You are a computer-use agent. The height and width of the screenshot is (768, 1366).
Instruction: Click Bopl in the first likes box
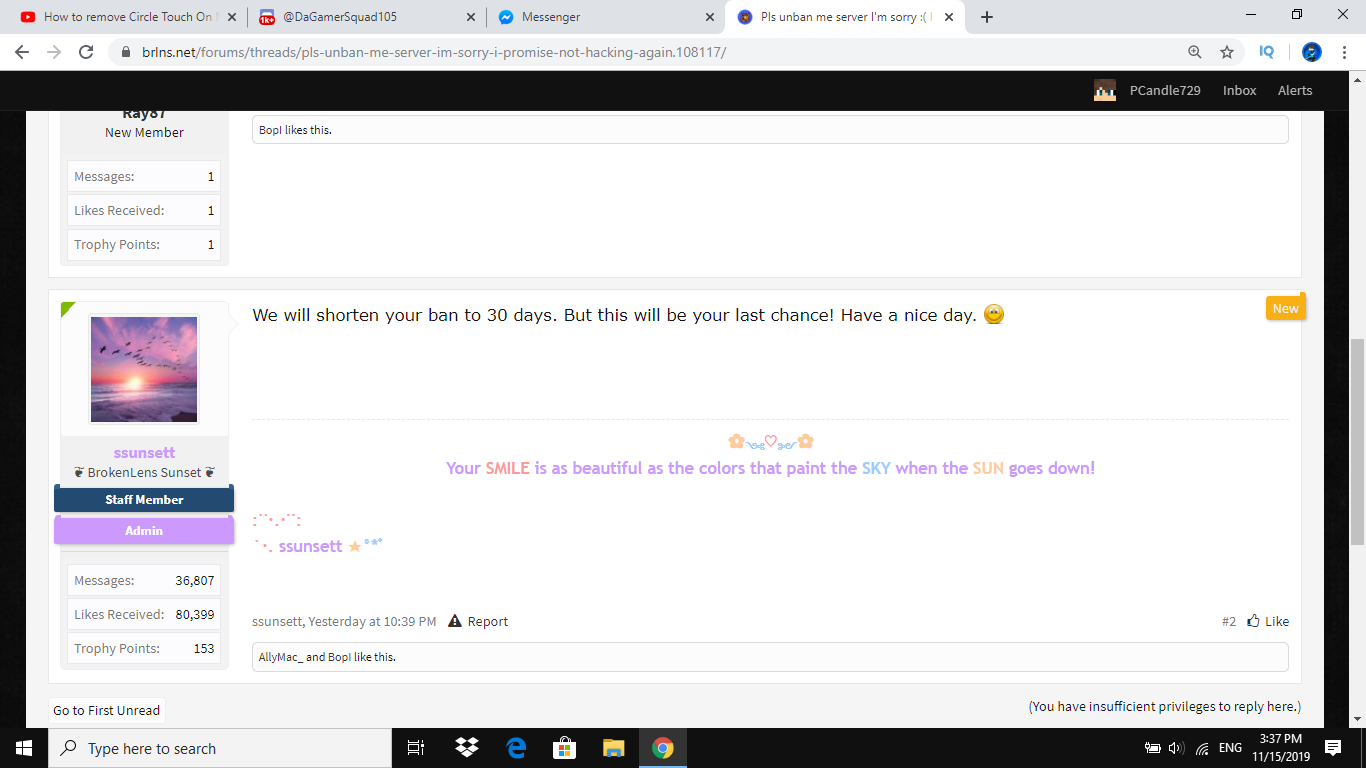point(270,130)
